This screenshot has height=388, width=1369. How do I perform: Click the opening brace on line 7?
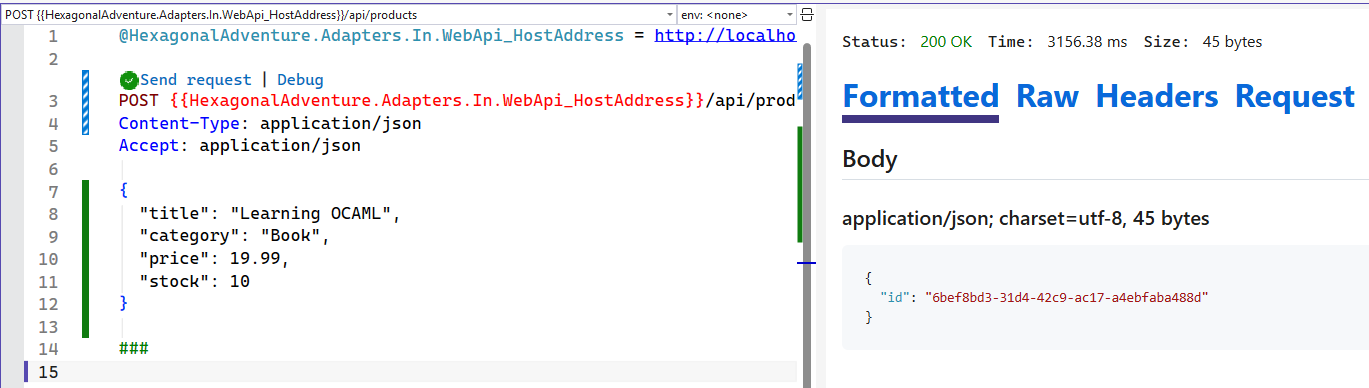pos(123,191)
